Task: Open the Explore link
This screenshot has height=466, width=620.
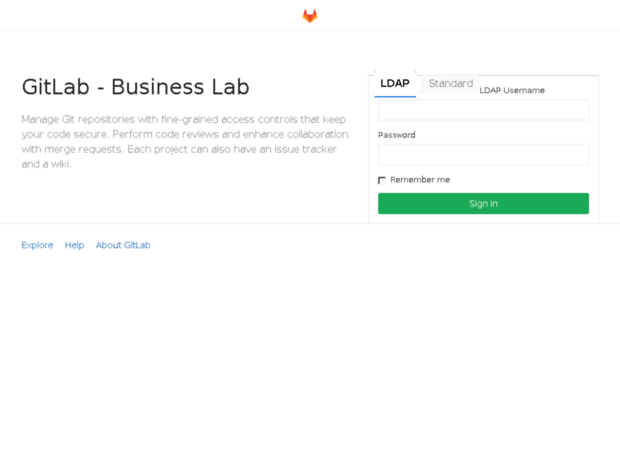Action: [x=37, y=245]
